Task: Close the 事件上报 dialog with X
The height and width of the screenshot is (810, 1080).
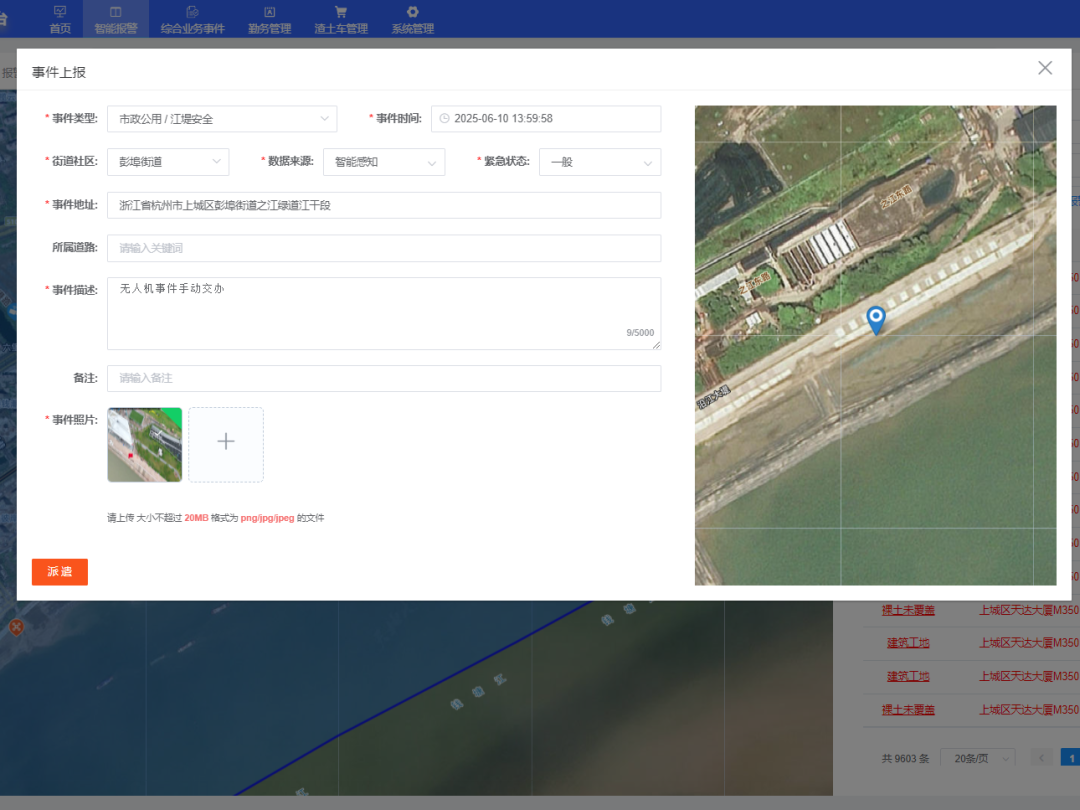Action: point(1045,68)
